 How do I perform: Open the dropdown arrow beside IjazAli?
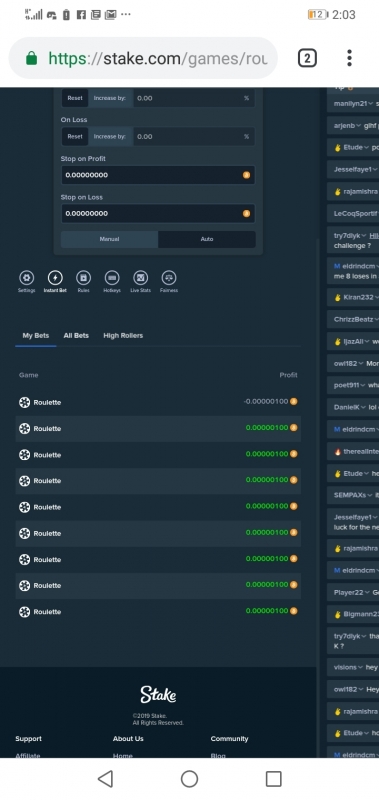point(368,341)
